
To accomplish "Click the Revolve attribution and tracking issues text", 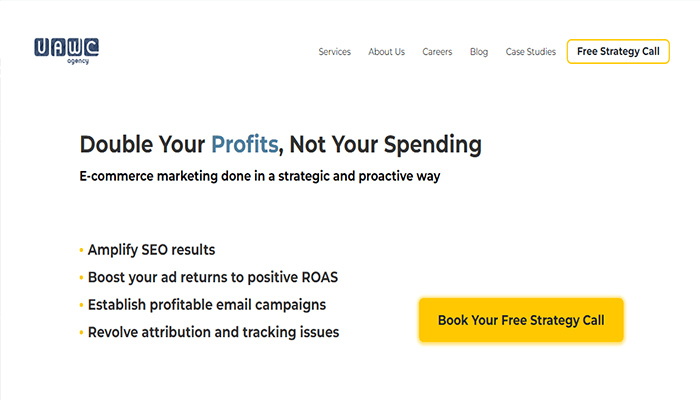I will (213, 331).
